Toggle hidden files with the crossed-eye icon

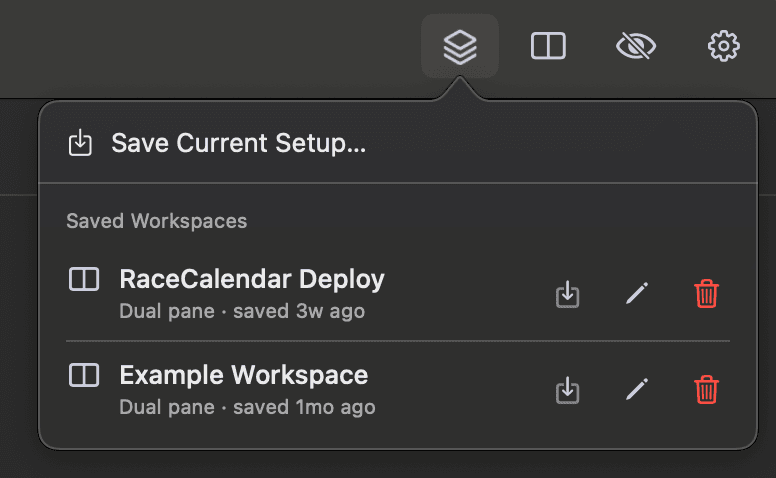636,47
